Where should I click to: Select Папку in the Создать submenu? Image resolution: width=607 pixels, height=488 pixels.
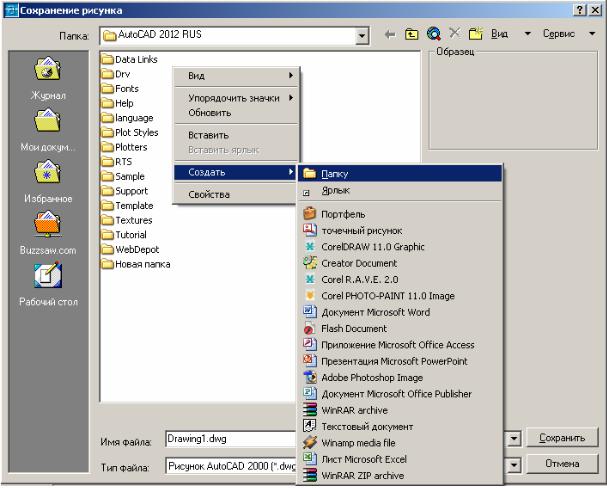point(400,173)
